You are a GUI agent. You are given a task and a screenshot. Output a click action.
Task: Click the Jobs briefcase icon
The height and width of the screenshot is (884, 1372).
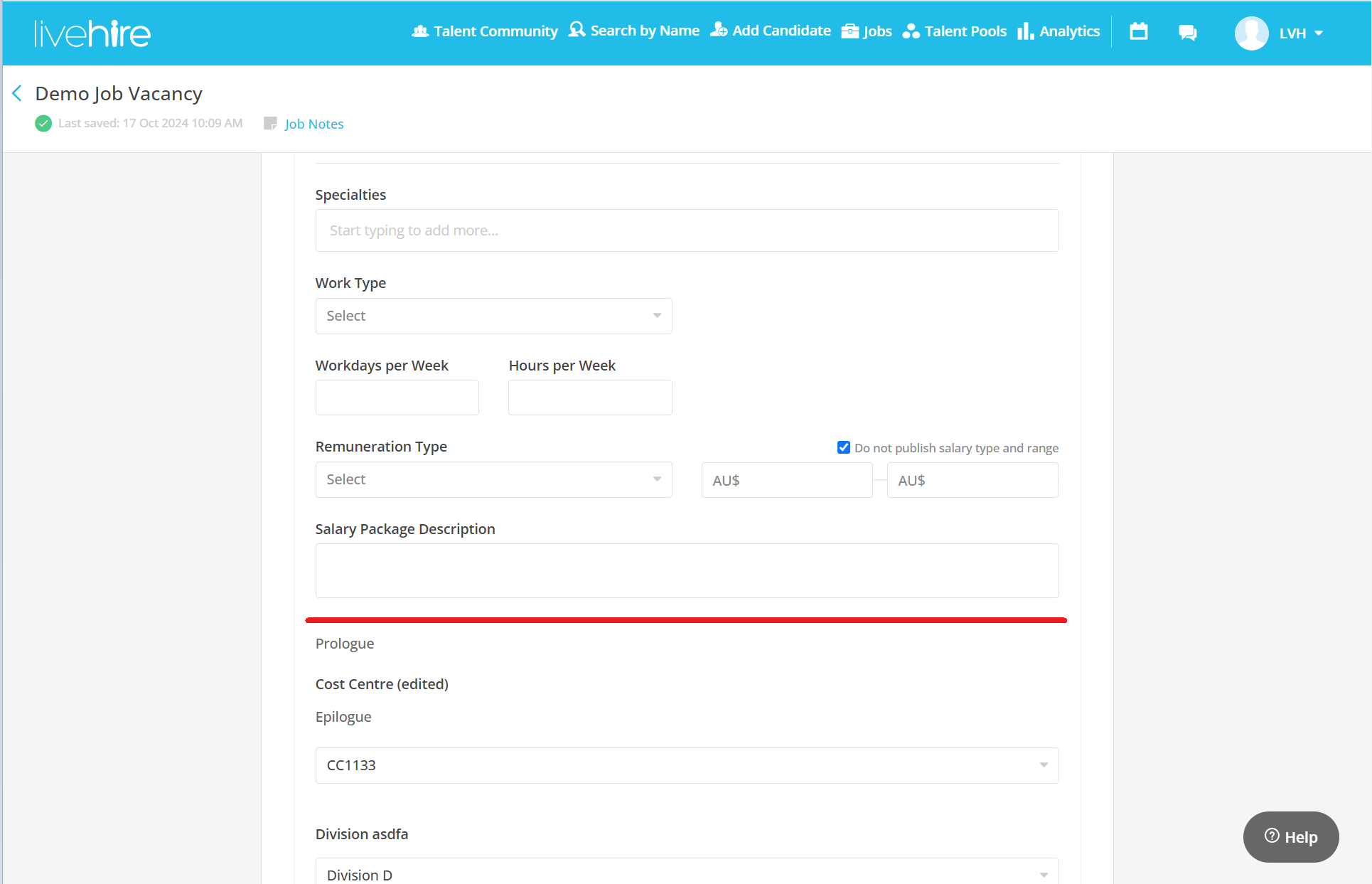(x=850, y=31)
